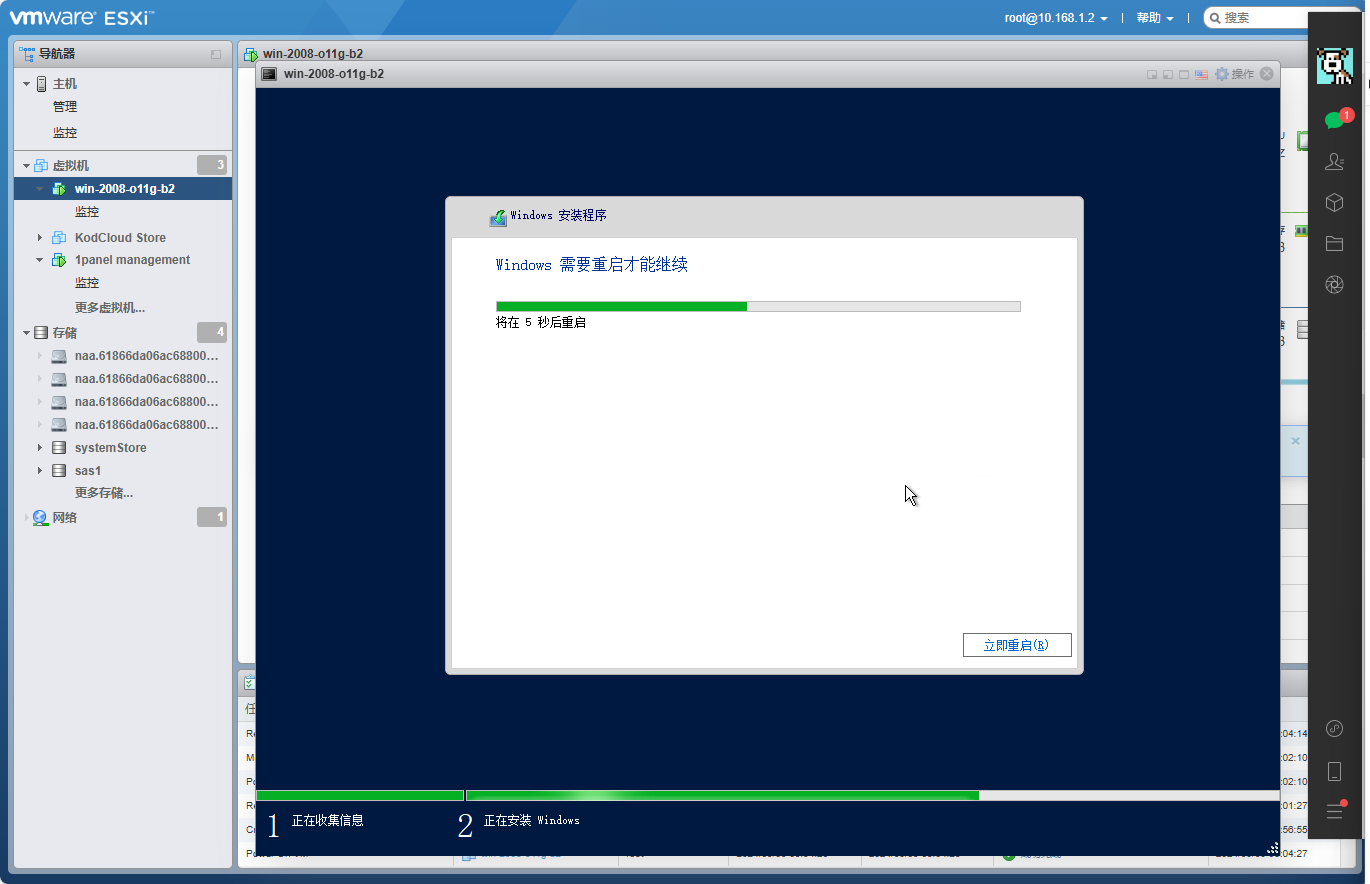Expand the KodCloud Store tree node
The height and width of the screenshot is (884, 1370).
(x=40, y=237)
